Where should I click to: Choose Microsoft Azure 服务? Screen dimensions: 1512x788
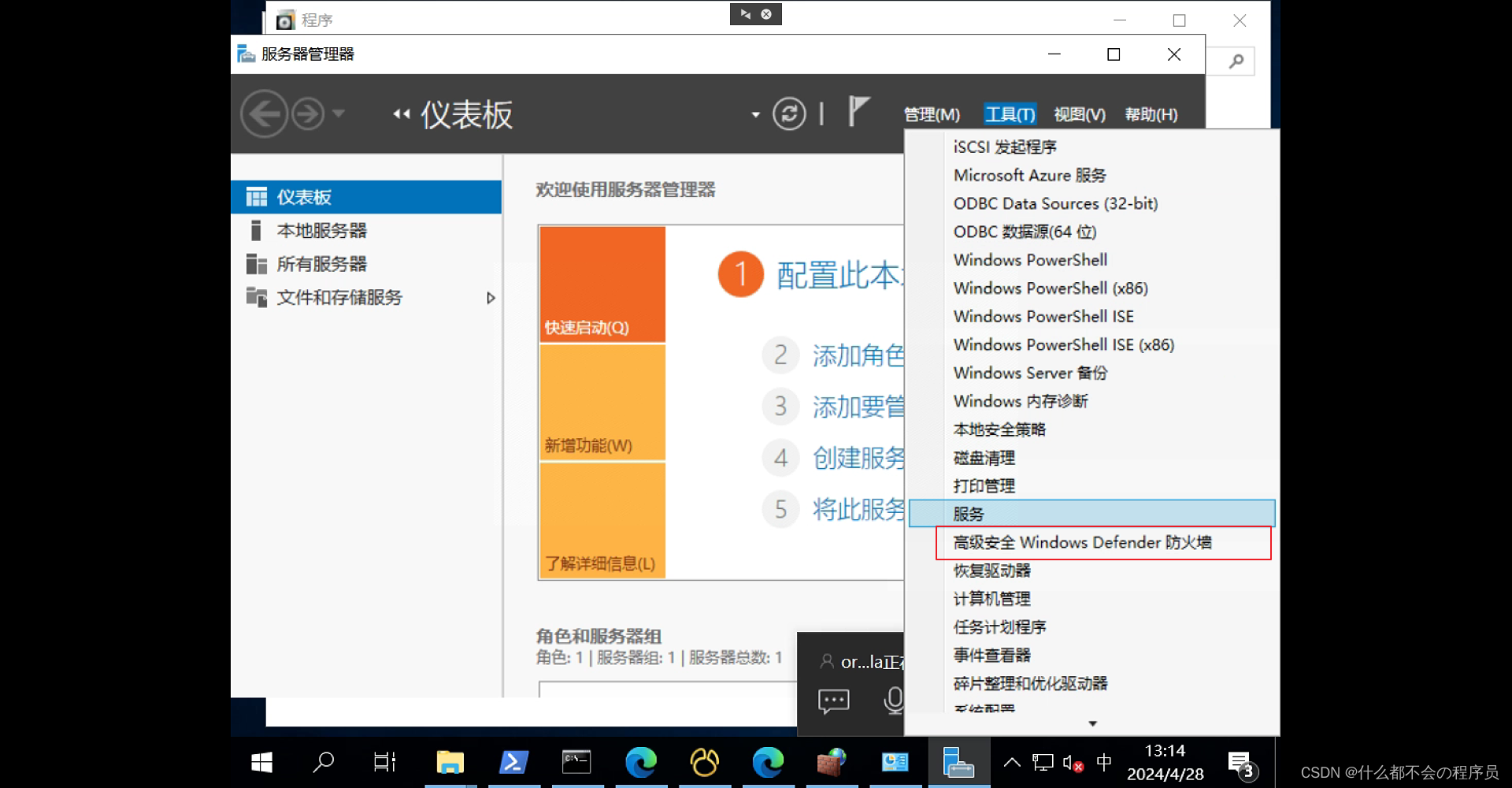(1091, 175)
